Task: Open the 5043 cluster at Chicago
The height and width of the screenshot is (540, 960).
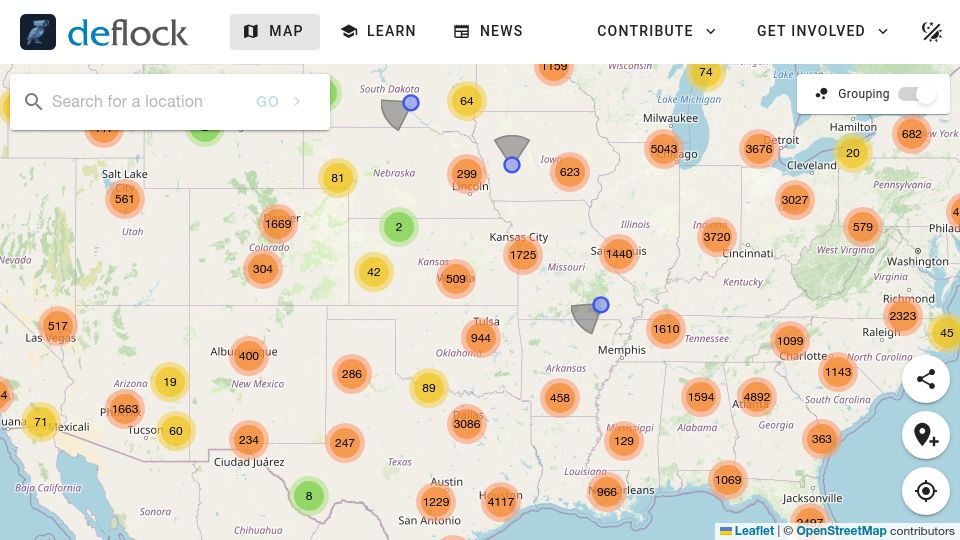Action: coord(664,149)
